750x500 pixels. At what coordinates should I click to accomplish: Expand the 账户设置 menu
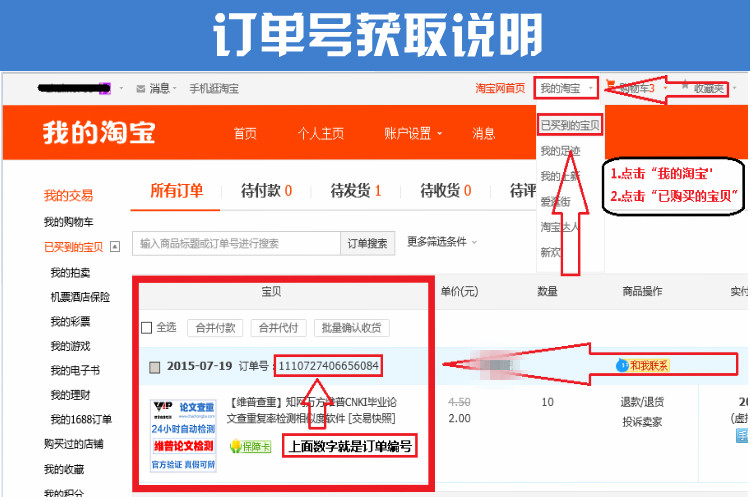[x=413, y=133]
